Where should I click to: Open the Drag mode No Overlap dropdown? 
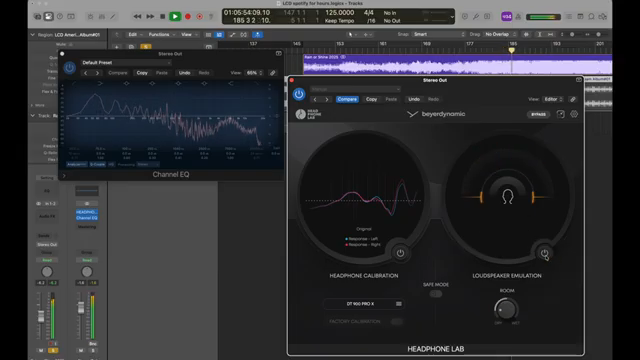tap(500, 34)
